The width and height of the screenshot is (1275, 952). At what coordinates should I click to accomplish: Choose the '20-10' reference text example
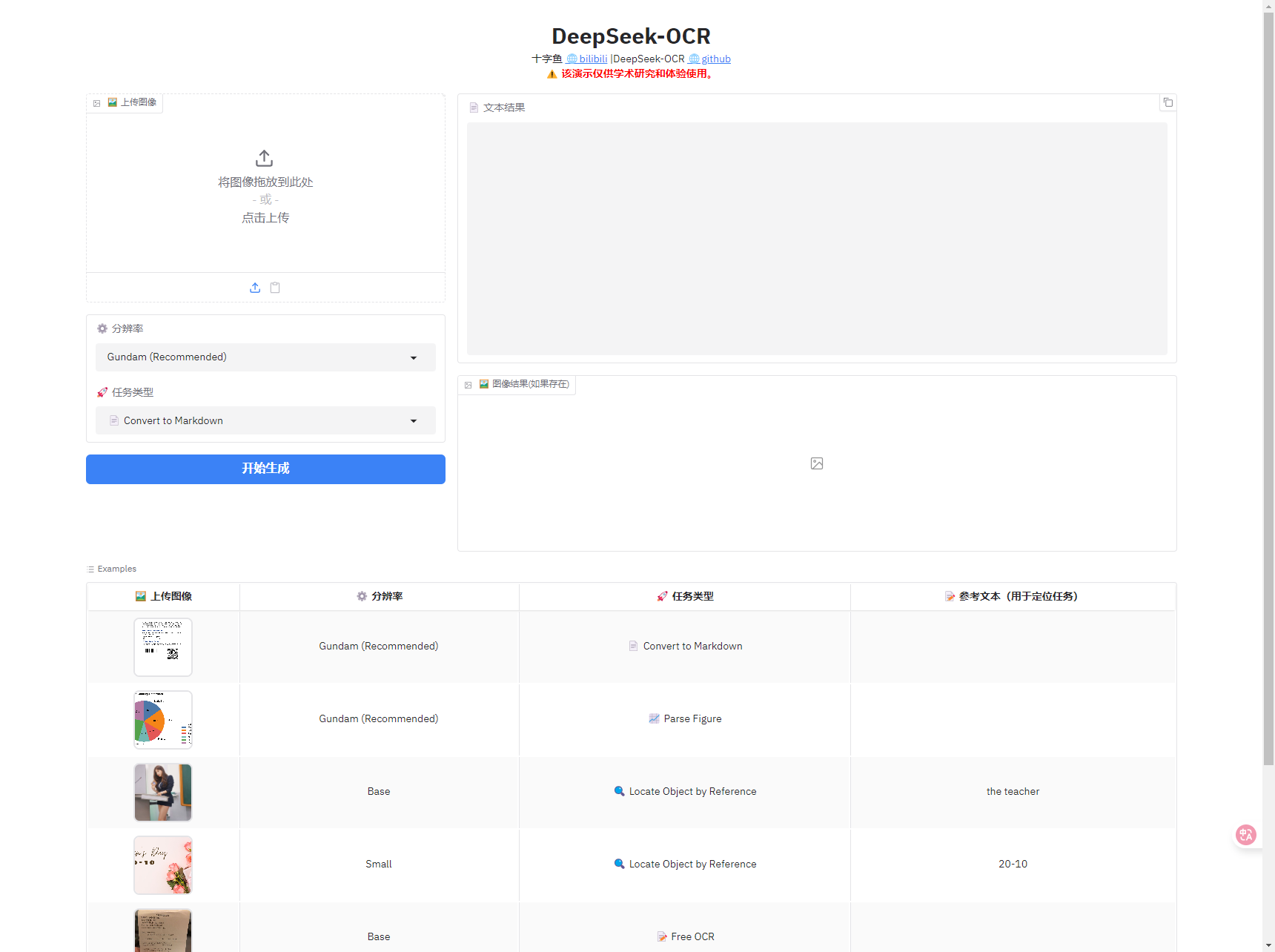(1013, 864)
